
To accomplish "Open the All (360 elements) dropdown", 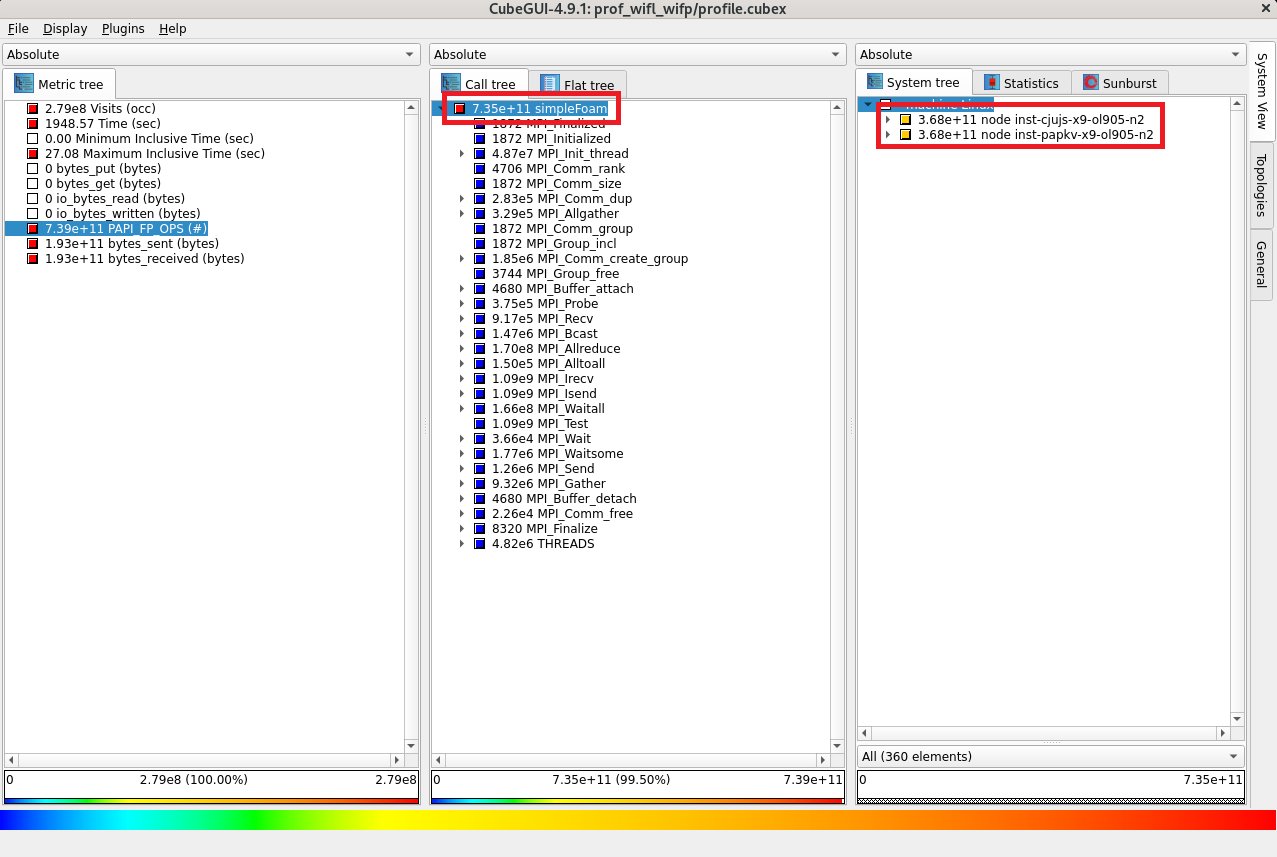I will [1050, 756].
